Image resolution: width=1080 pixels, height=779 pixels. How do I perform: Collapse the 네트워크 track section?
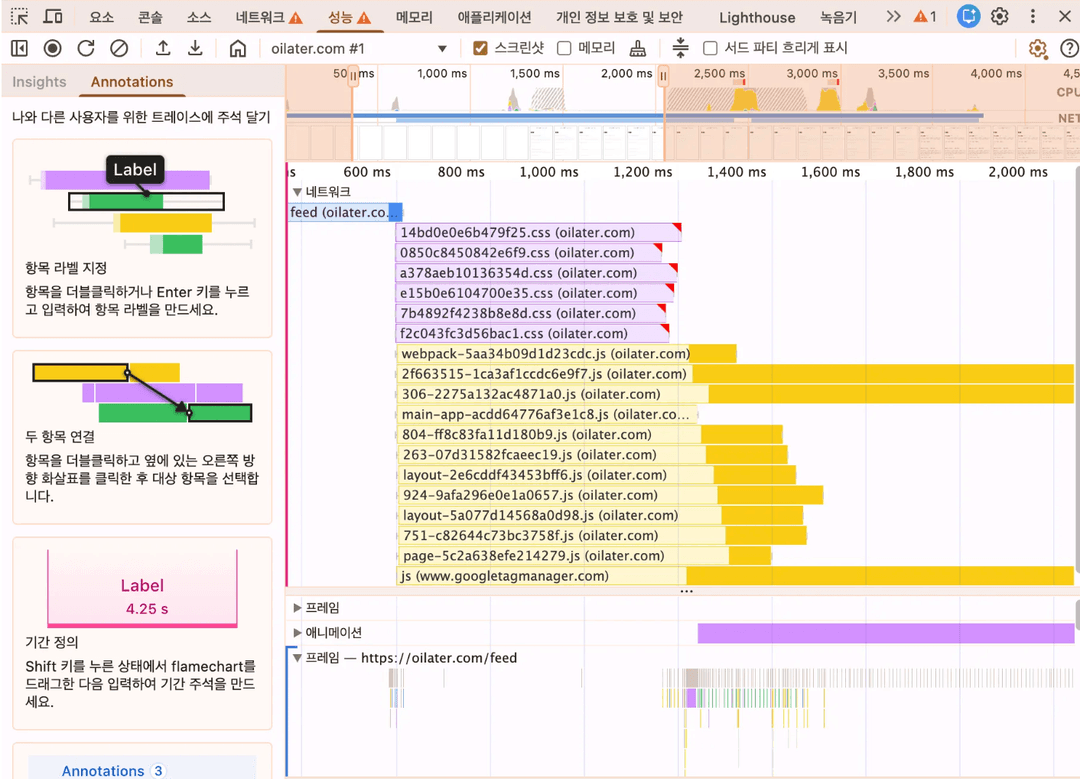pos(297,192)
